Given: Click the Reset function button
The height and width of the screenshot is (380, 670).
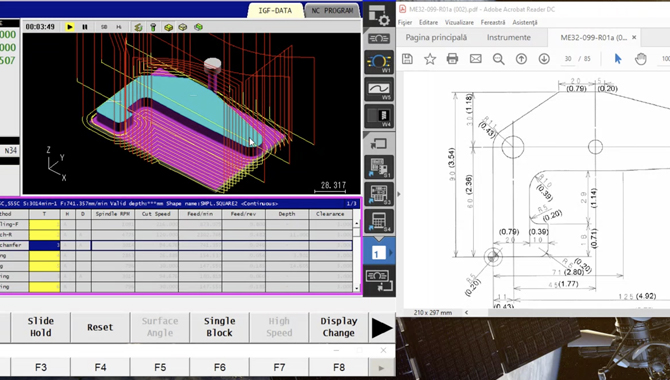Looking at the screenshot, I should (x=100, y=327).
